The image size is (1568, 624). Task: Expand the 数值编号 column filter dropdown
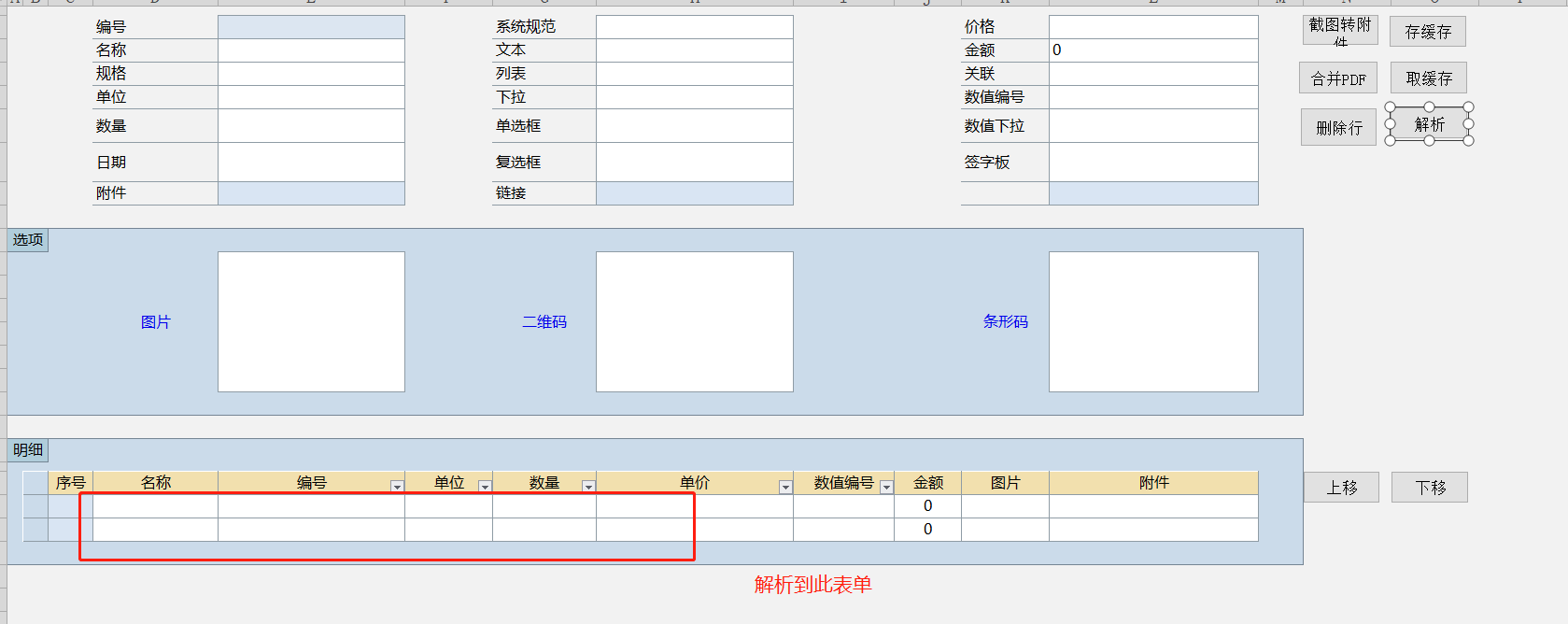click(886, 486)
